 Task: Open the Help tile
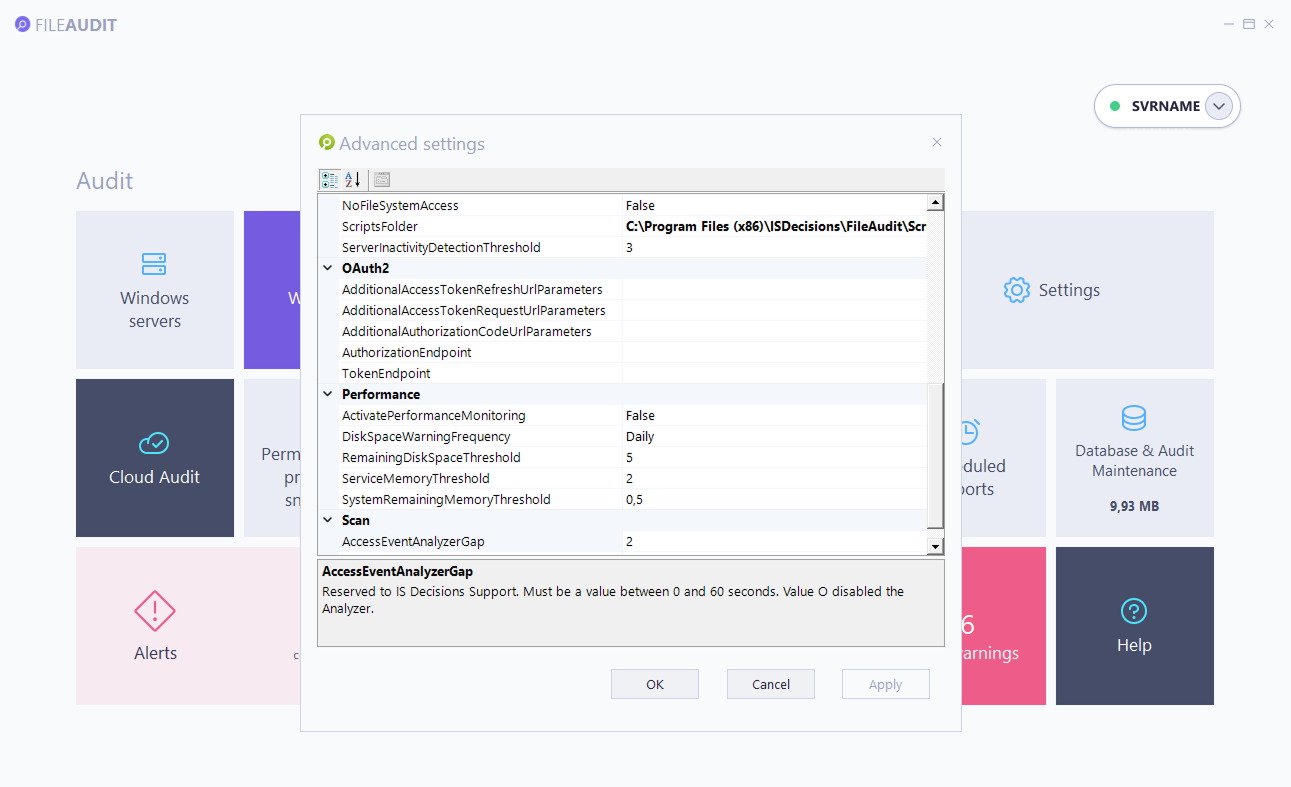(x=1135, y=626)
